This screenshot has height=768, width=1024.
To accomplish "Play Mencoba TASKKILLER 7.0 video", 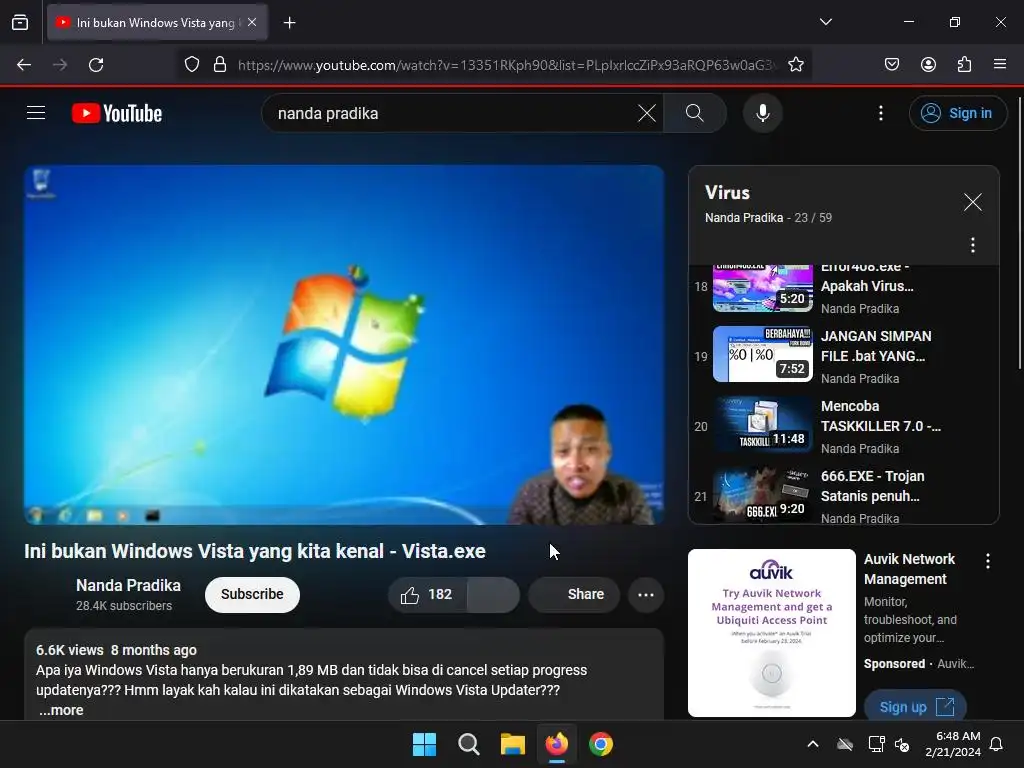I will click(x=844, y=426).
